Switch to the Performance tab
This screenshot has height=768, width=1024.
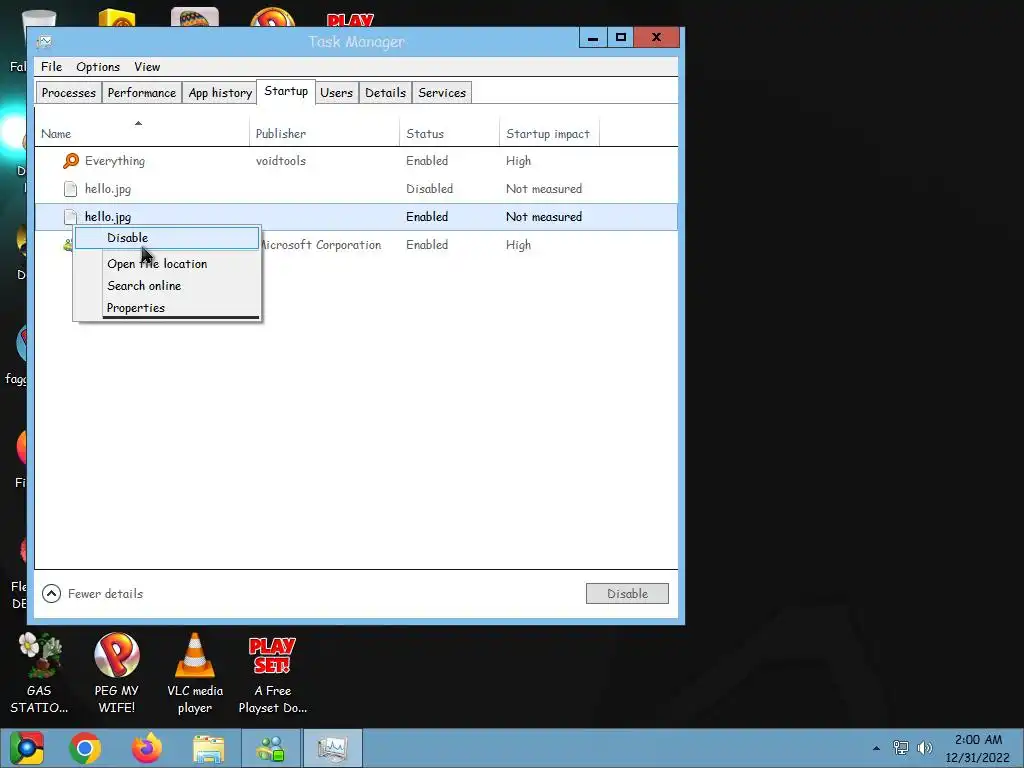tap(142, 93)
